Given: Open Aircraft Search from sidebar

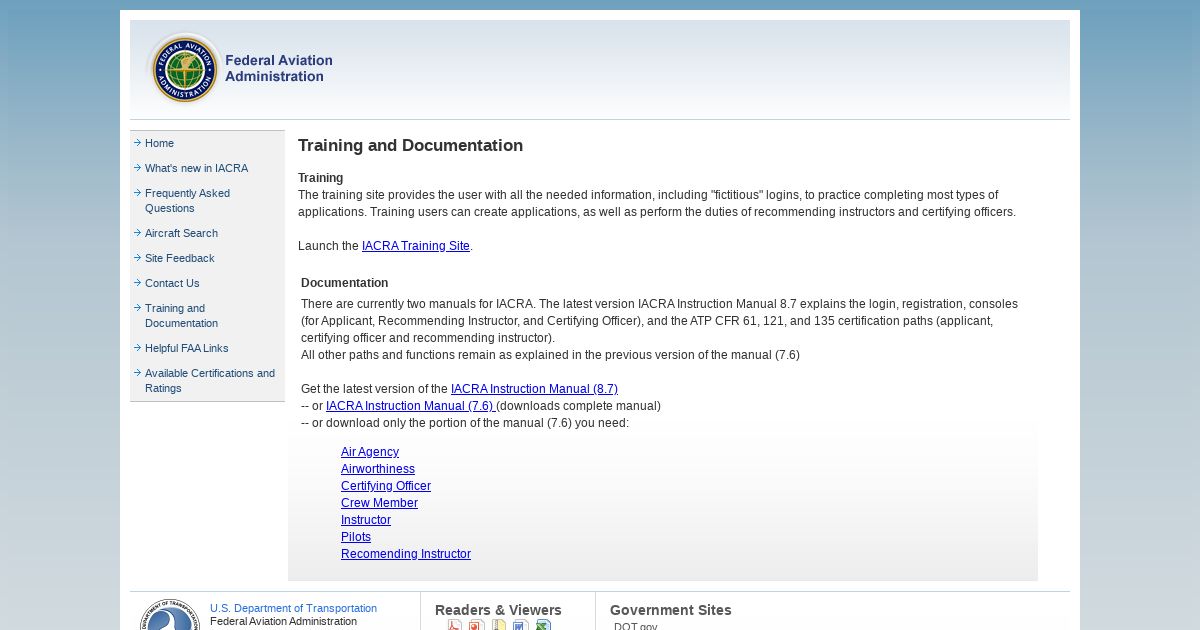Looking at the screenshot, I should [x=181, y=233].
